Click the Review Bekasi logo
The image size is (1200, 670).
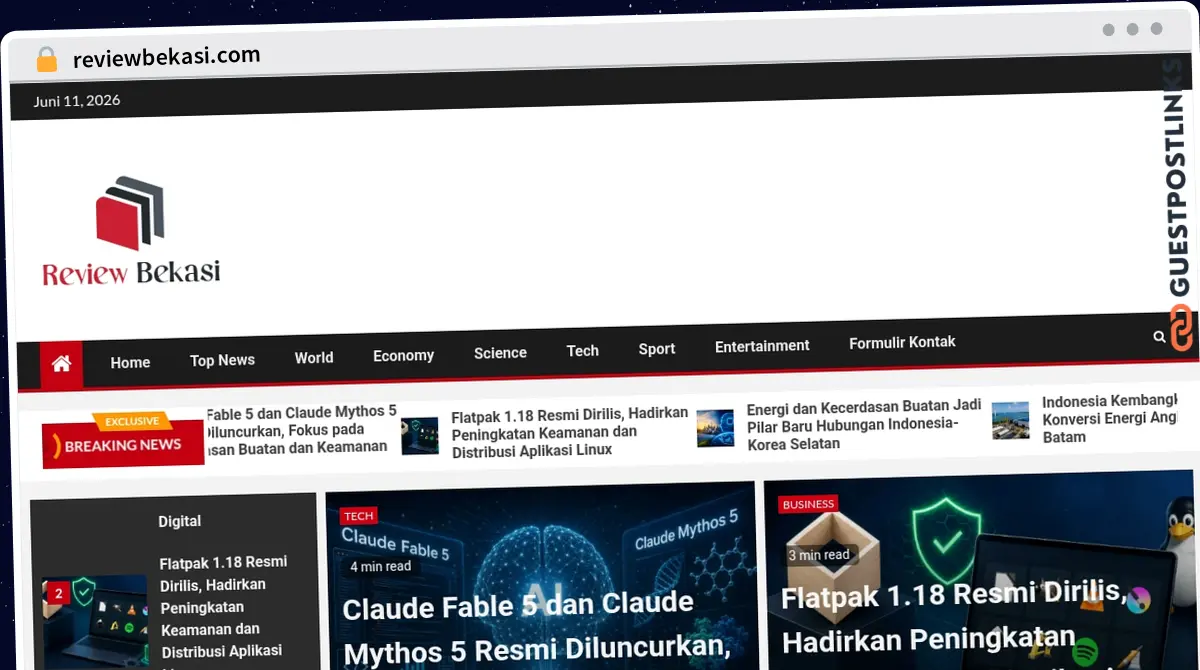(x=131, y=231)
